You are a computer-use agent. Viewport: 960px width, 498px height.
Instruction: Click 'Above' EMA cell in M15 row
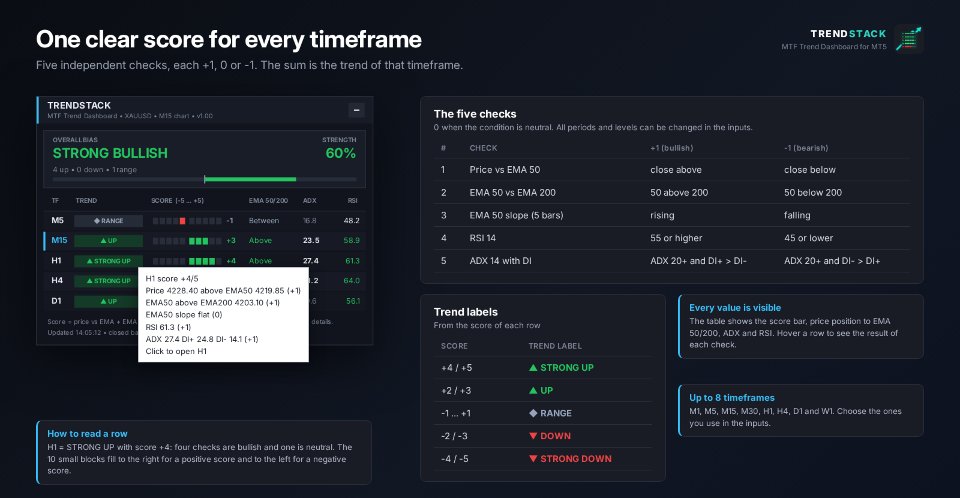[260, 241]
